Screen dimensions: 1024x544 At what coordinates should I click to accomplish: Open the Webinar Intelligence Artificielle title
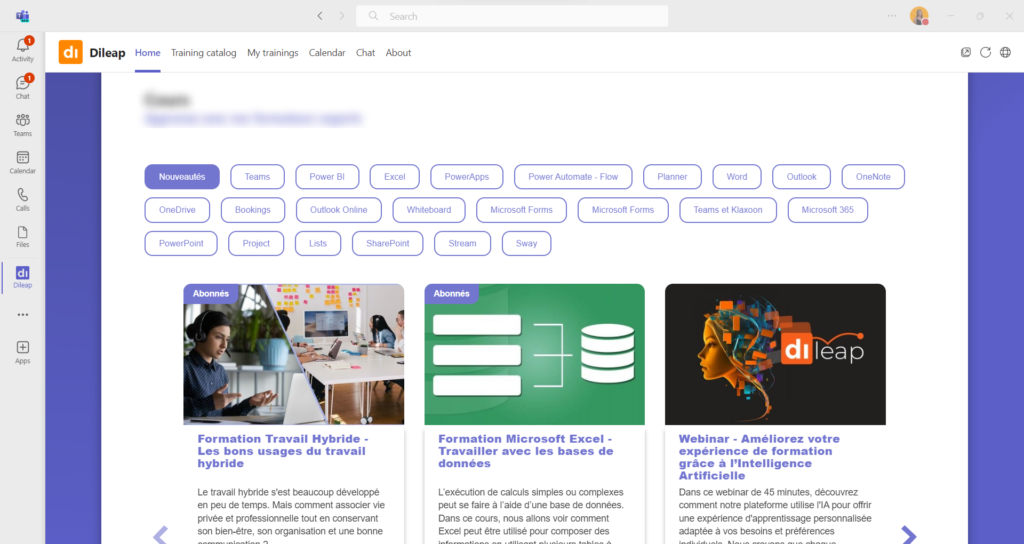[760, 457]
